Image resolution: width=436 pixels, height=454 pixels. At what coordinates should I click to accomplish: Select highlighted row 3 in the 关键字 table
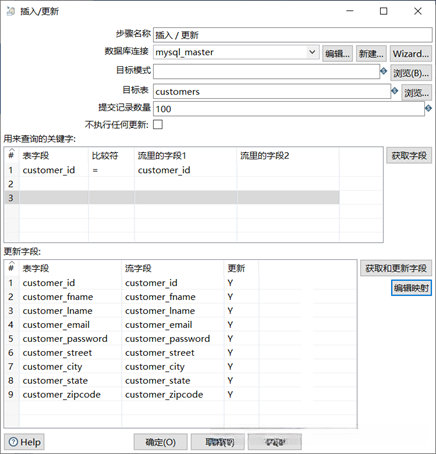click(x=172, y=198)
